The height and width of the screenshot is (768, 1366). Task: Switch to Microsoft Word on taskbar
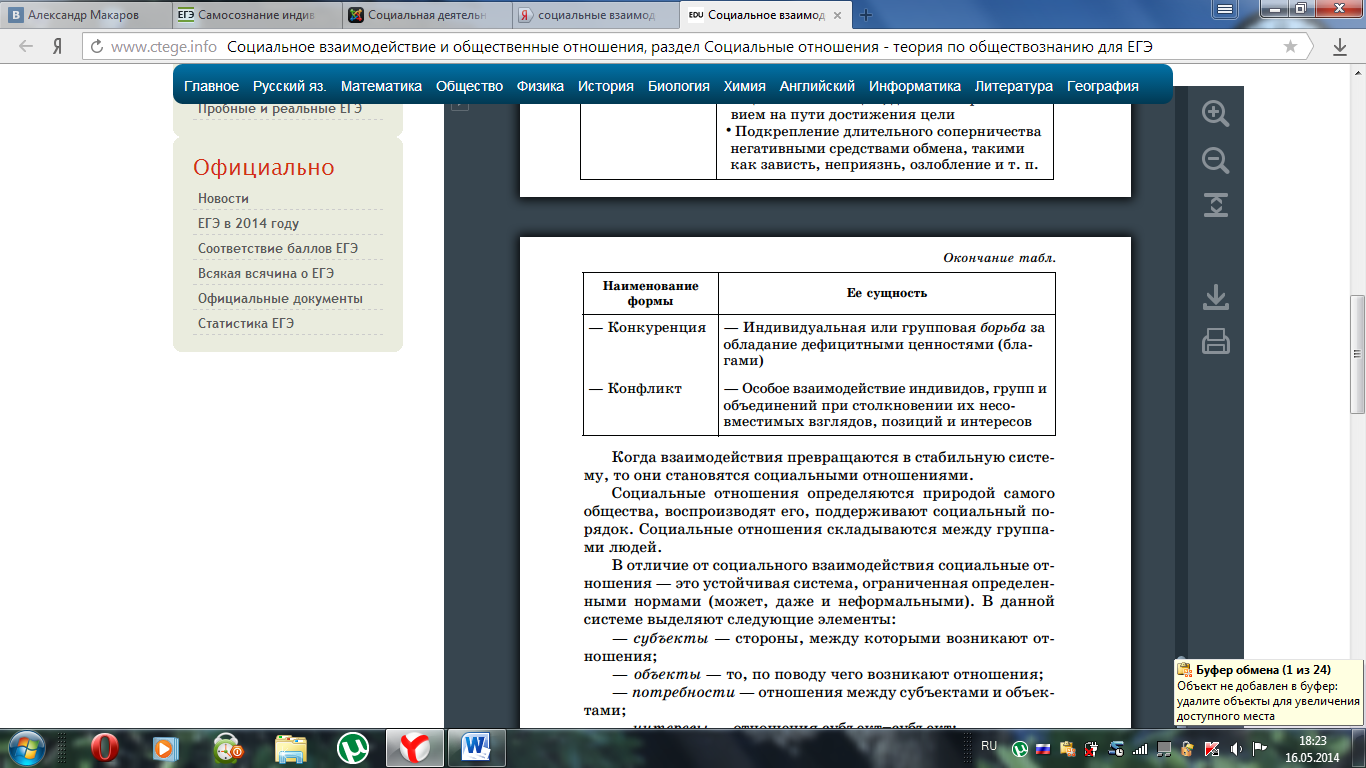coord(476,747)
